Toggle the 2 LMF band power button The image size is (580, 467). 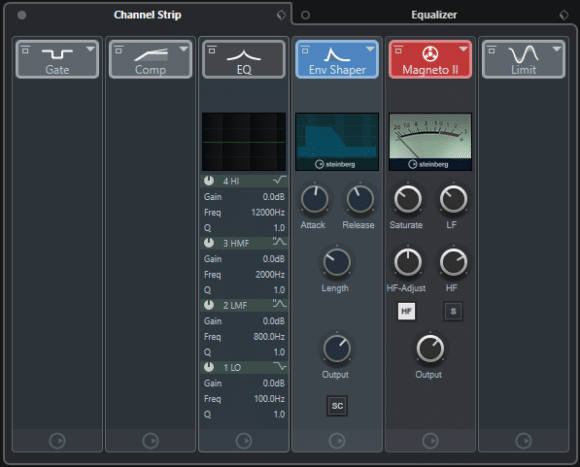209,305
